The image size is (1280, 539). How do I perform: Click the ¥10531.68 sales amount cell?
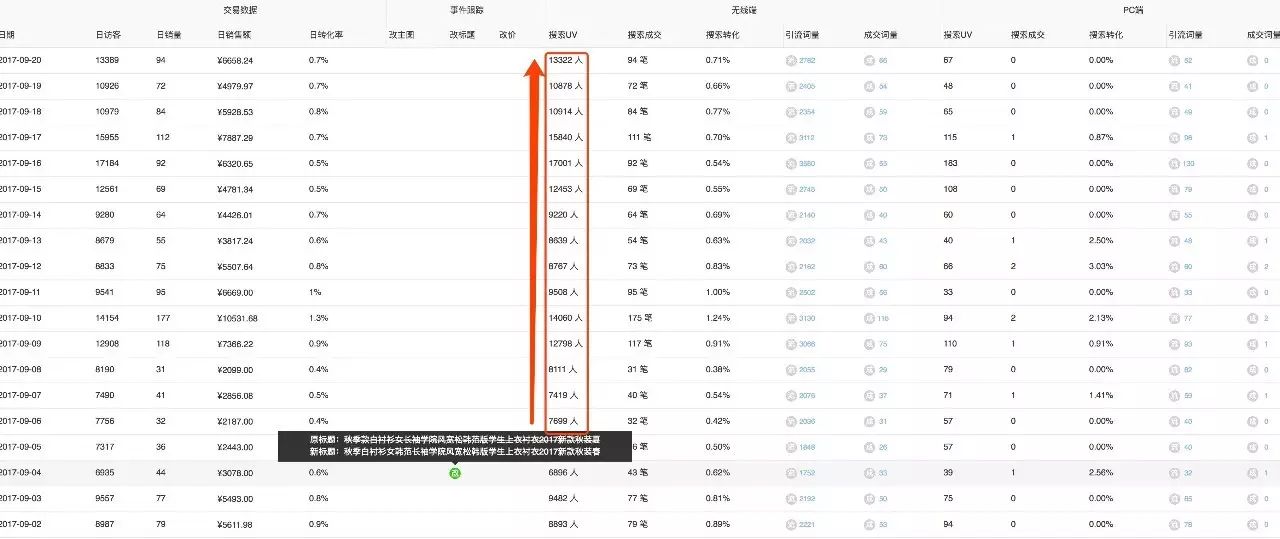coord(237,319)
